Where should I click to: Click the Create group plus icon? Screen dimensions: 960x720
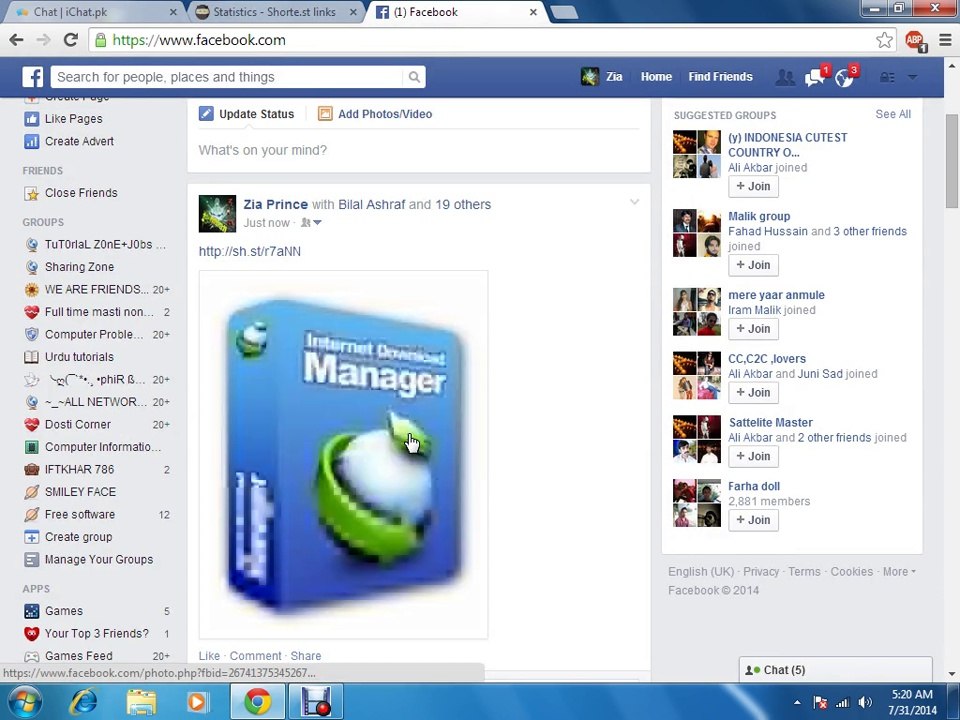coord(31,537)
